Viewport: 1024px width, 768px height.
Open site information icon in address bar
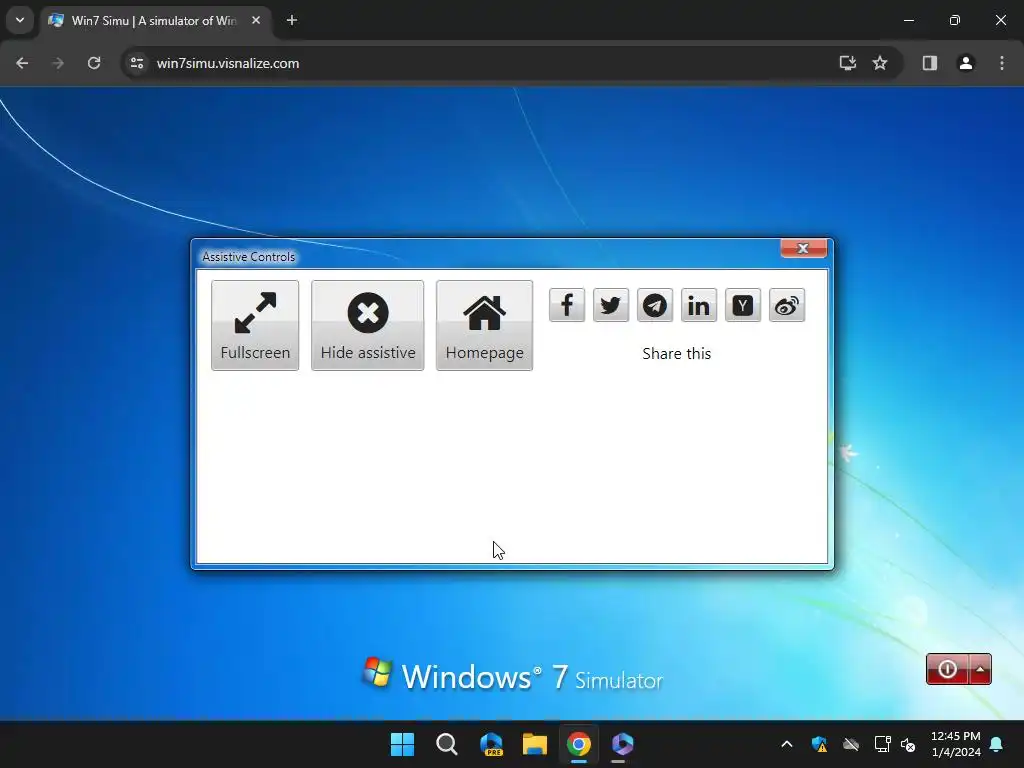tap(136, 63)
